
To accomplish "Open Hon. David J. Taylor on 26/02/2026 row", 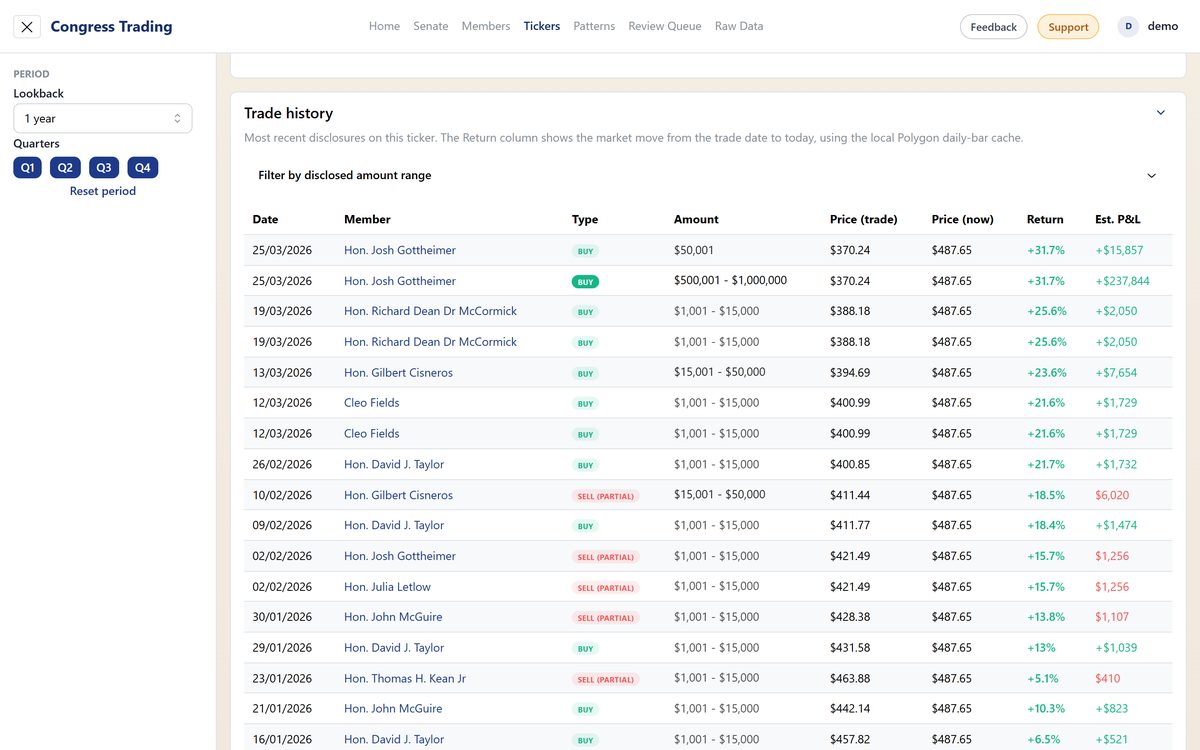I will [x=394, y=464].
